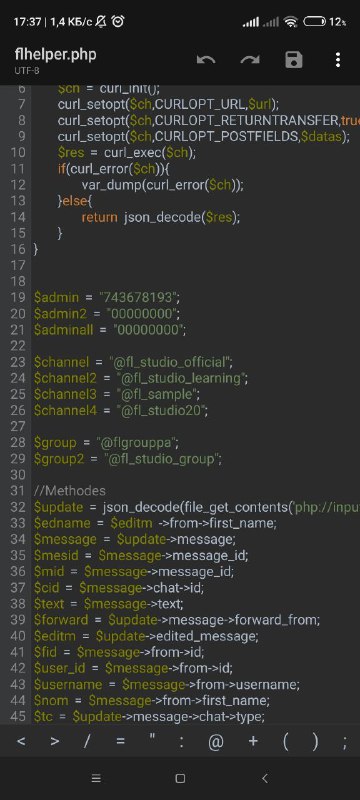Tap the slash key in symbol bar
360x800 pixels.
(87, 741)
